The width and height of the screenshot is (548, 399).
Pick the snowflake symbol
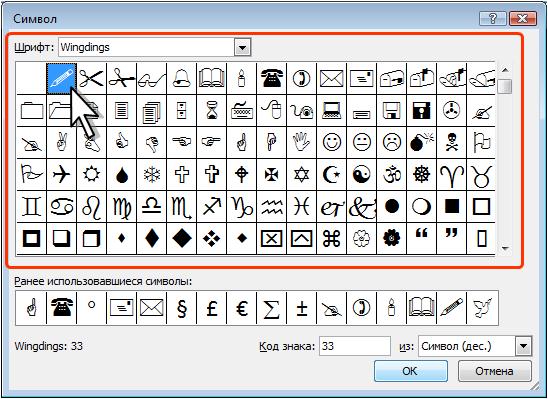[x=151, y=174]
